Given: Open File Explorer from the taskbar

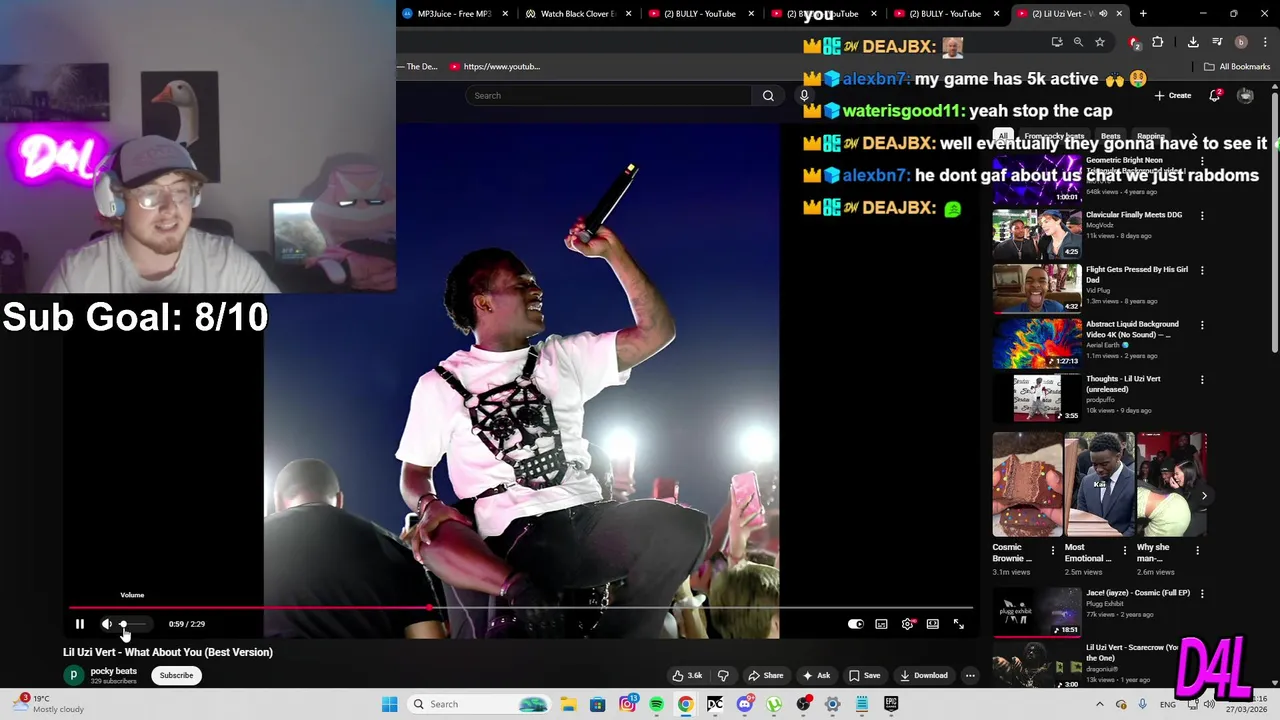Looking at the screenshot, I should pyautogui.click(x=568, y=704).
